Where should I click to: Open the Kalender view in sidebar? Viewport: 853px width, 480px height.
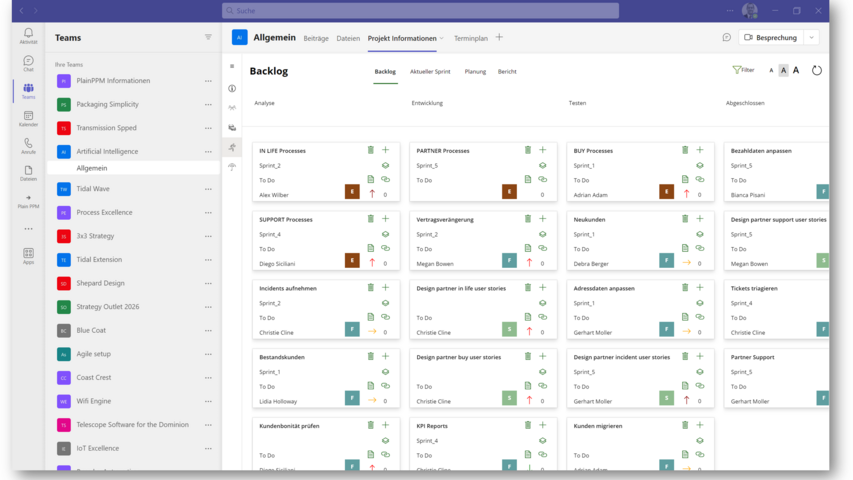[x=28, y=118]
